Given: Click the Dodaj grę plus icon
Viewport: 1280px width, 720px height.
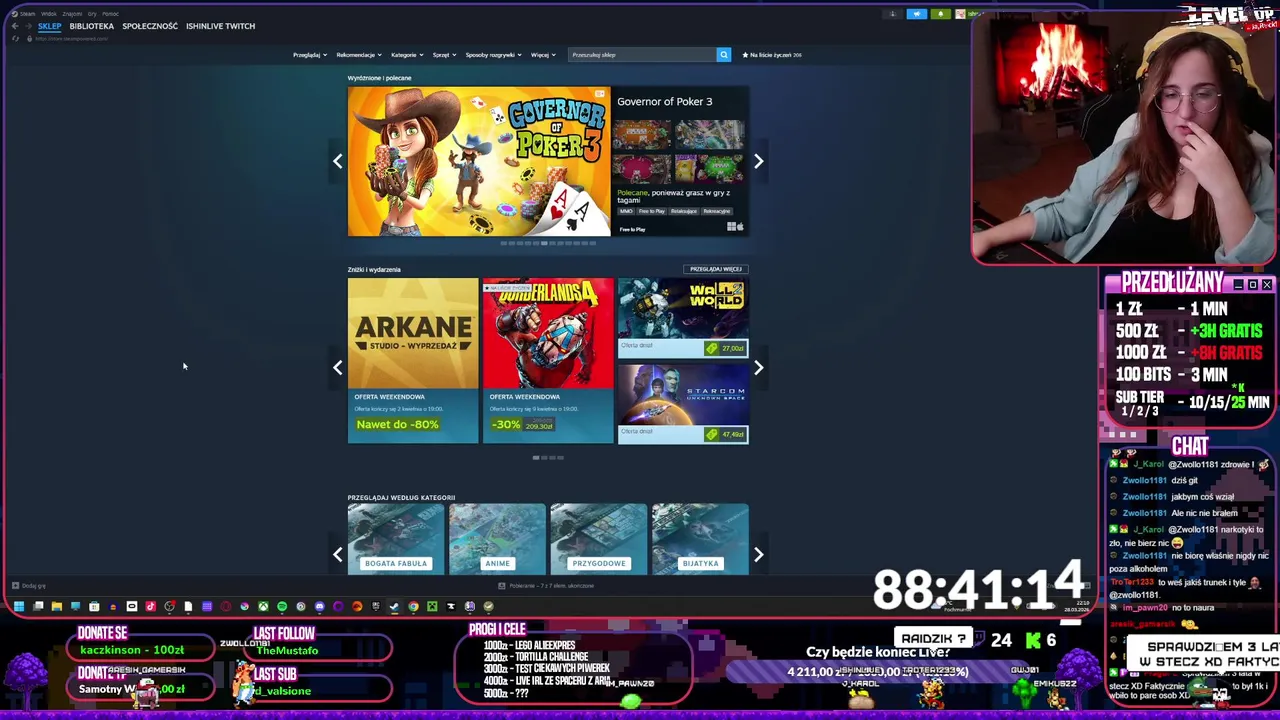Looking at the screenshot, I should pyautogui.click(x=14, y=586).
